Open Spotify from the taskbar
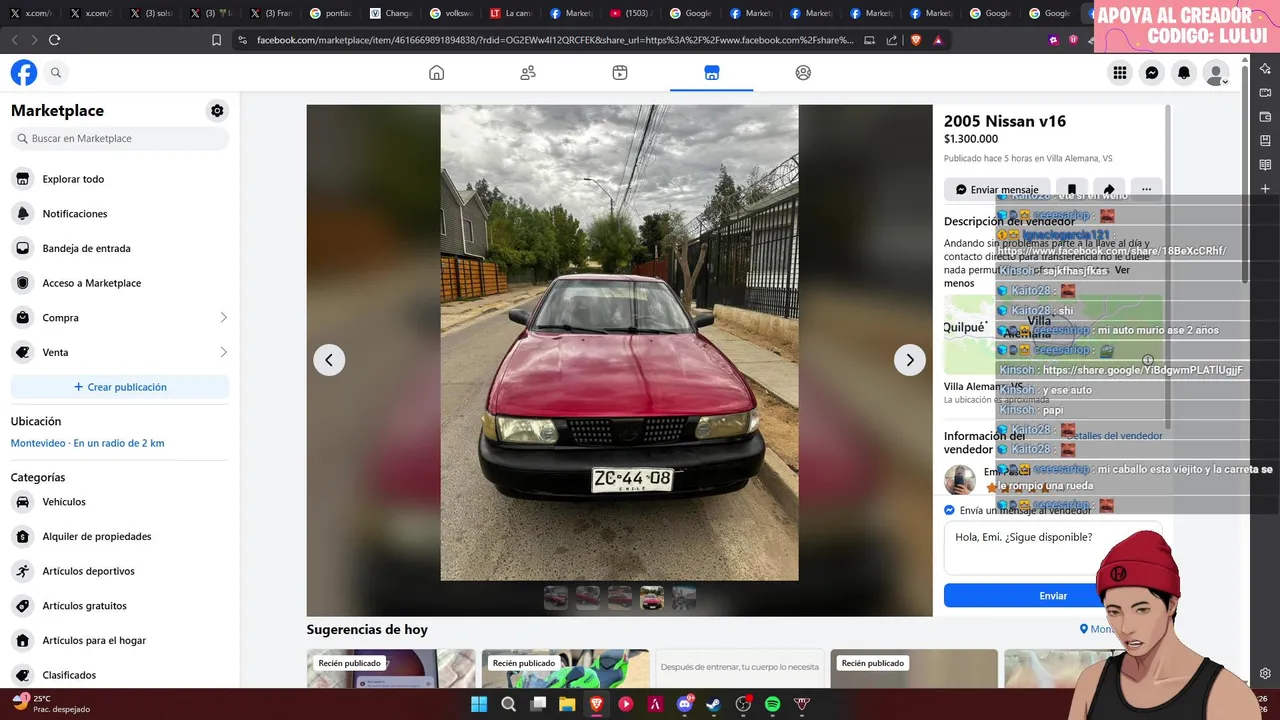The width and height of the screenshot is (1280, 720). coord(772,704)
